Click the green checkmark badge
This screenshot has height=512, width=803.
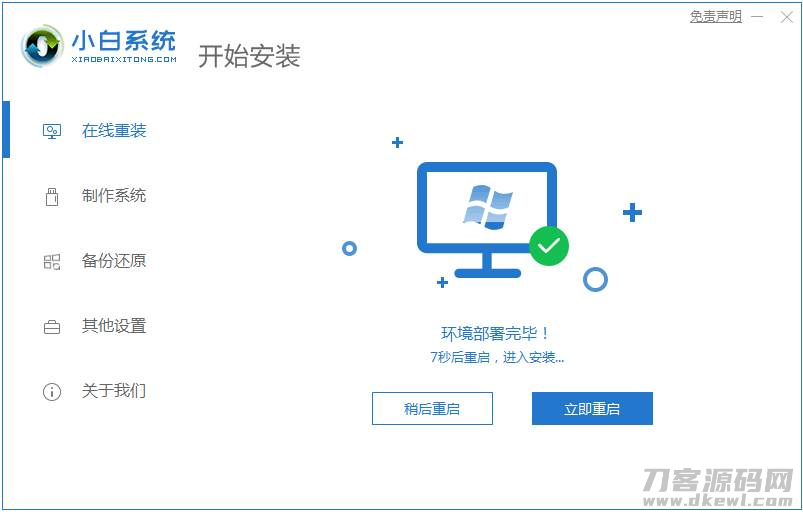(x=549, y=246)
